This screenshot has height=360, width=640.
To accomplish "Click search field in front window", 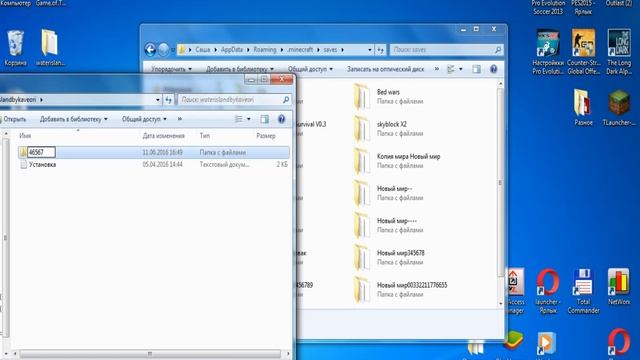I will [235, 100].
